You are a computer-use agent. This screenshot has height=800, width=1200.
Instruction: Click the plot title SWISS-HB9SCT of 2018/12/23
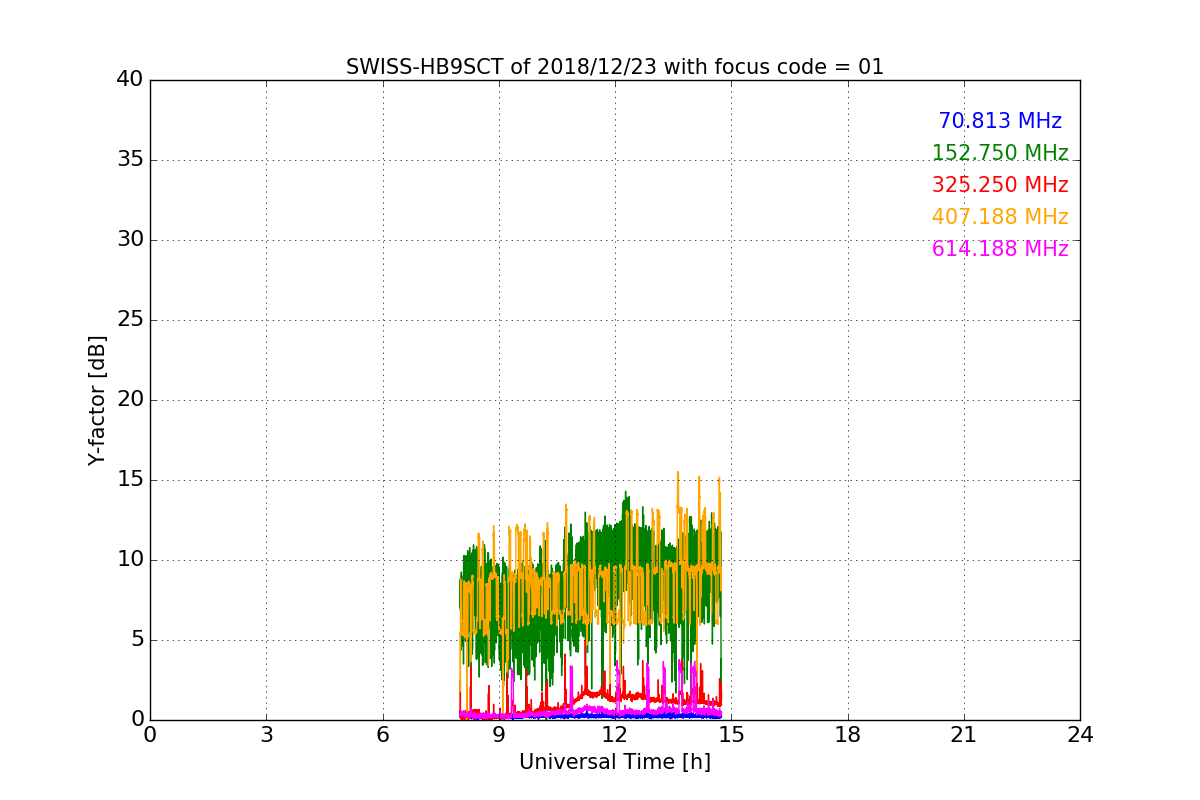(x=615, y=67)
